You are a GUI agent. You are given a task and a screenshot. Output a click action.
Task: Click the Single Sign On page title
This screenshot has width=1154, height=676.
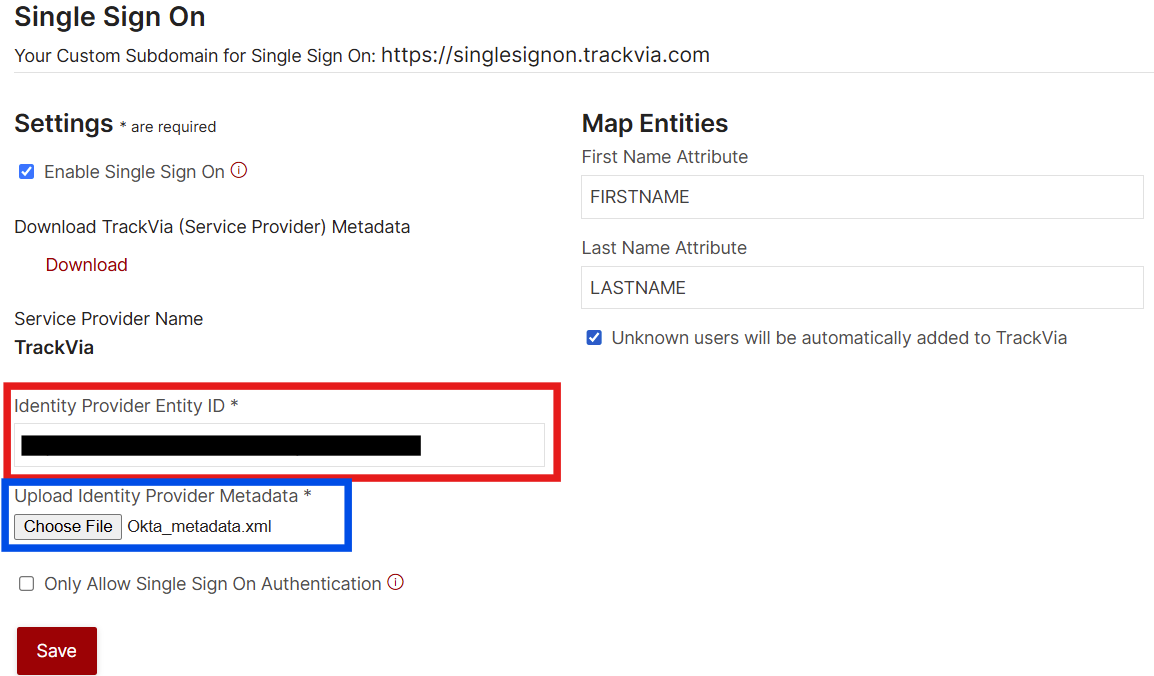click(110, 17)
